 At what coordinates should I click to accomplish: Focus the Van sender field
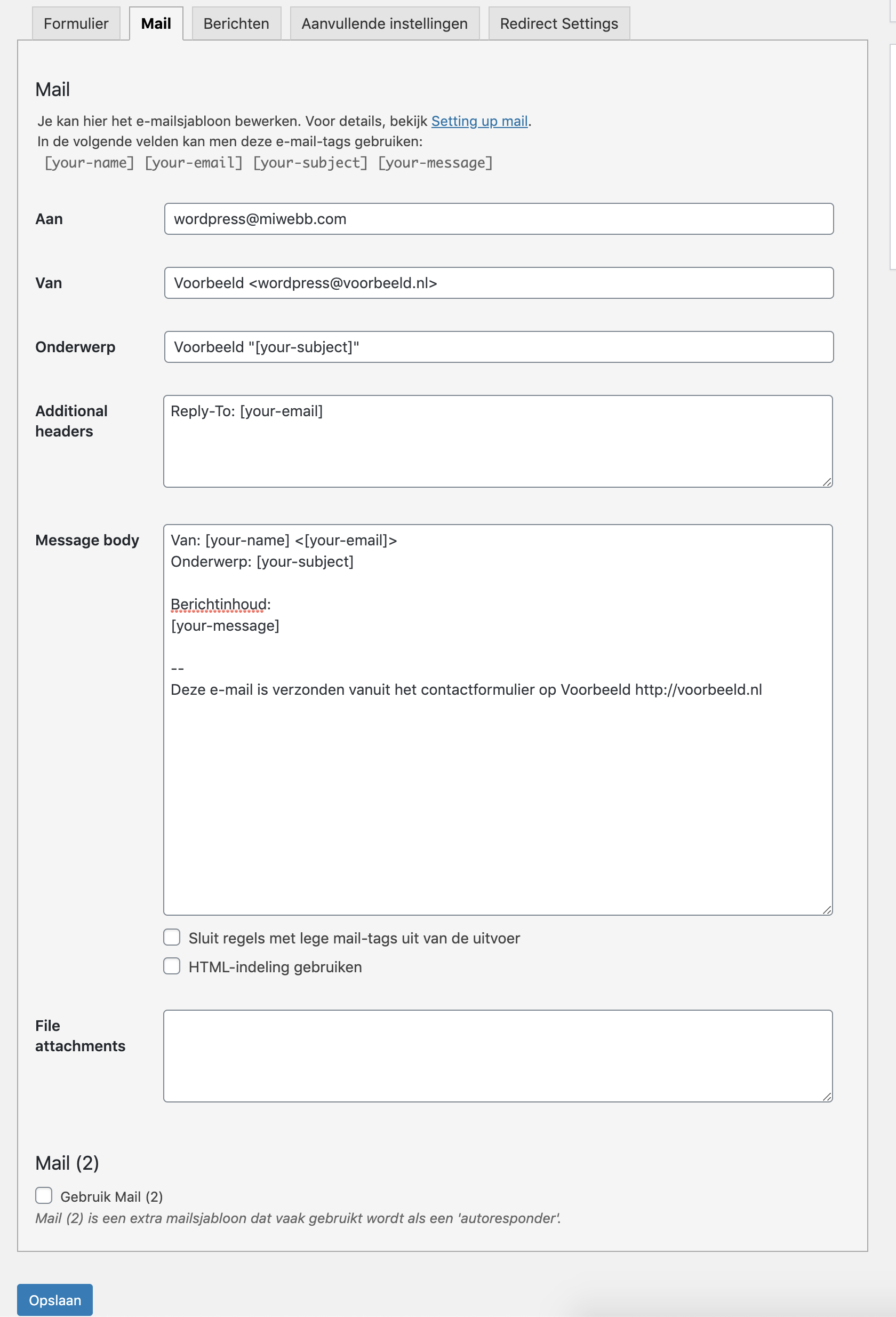point(499,283)
